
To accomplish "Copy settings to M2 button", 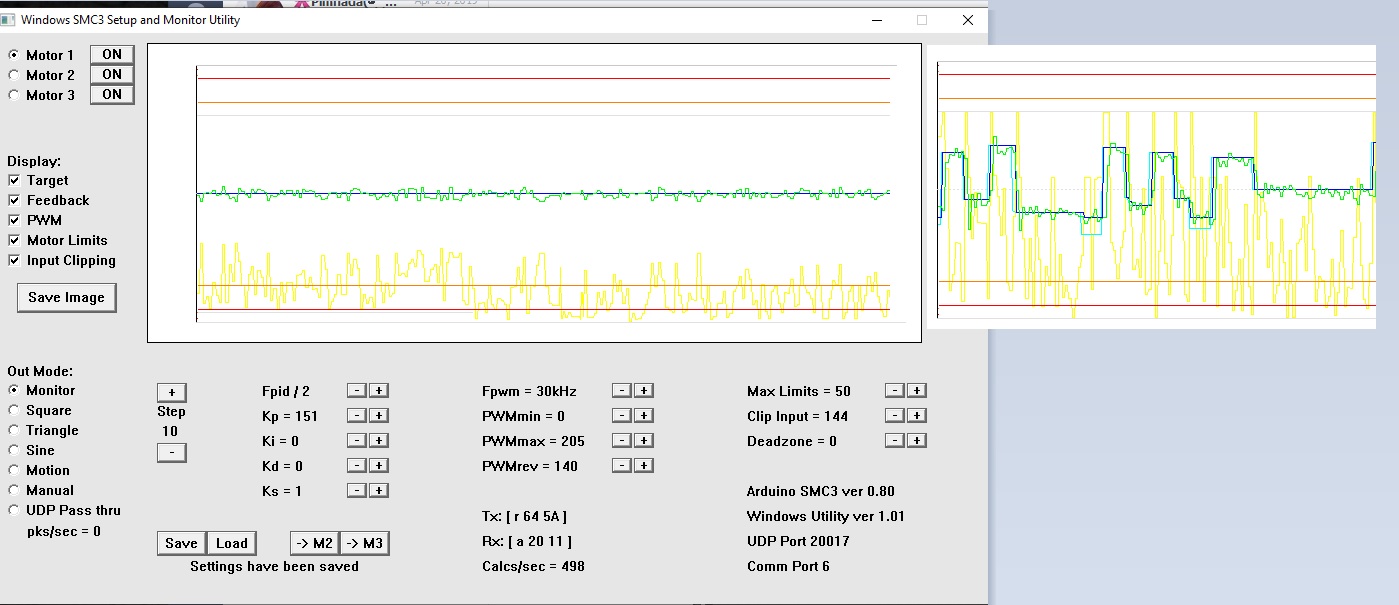I will tap(314, 543).
